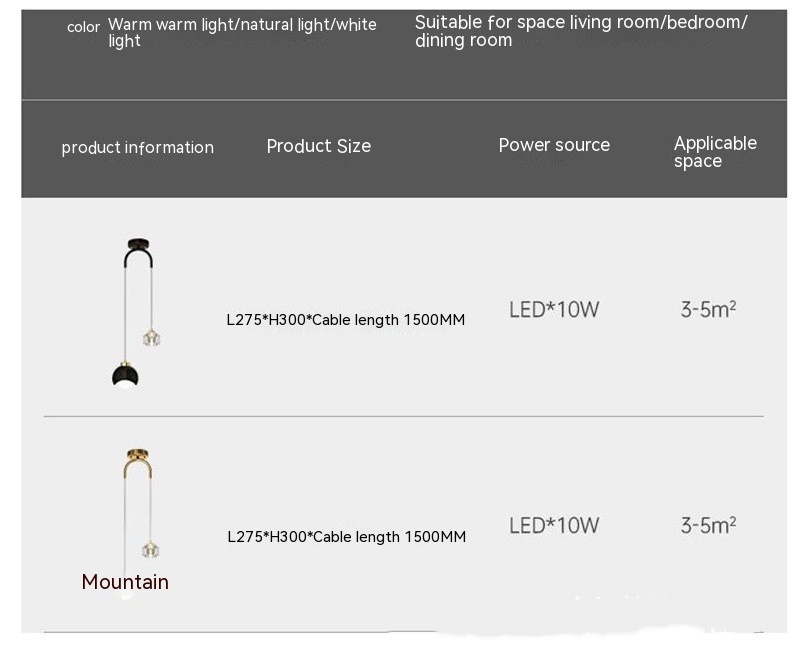Click the gold lamp's size text
Image resolution: width=800 pixels, height=650 pixels.
pos(346,537)
